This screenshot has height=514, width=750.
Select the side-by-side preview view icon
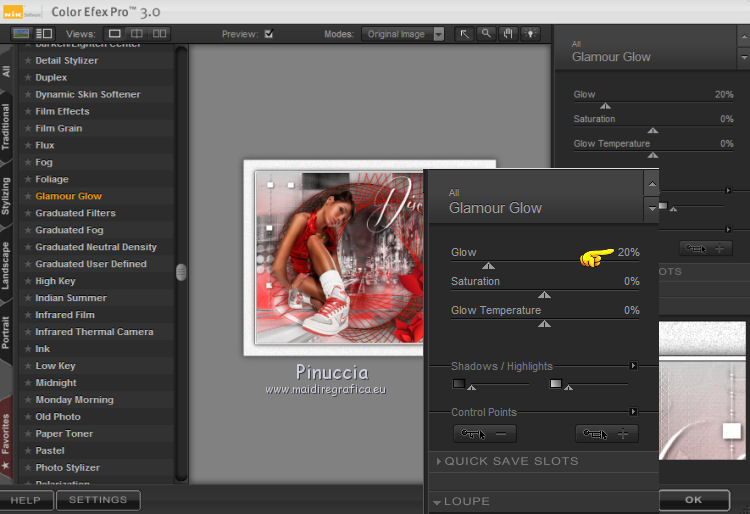point(159,33)
